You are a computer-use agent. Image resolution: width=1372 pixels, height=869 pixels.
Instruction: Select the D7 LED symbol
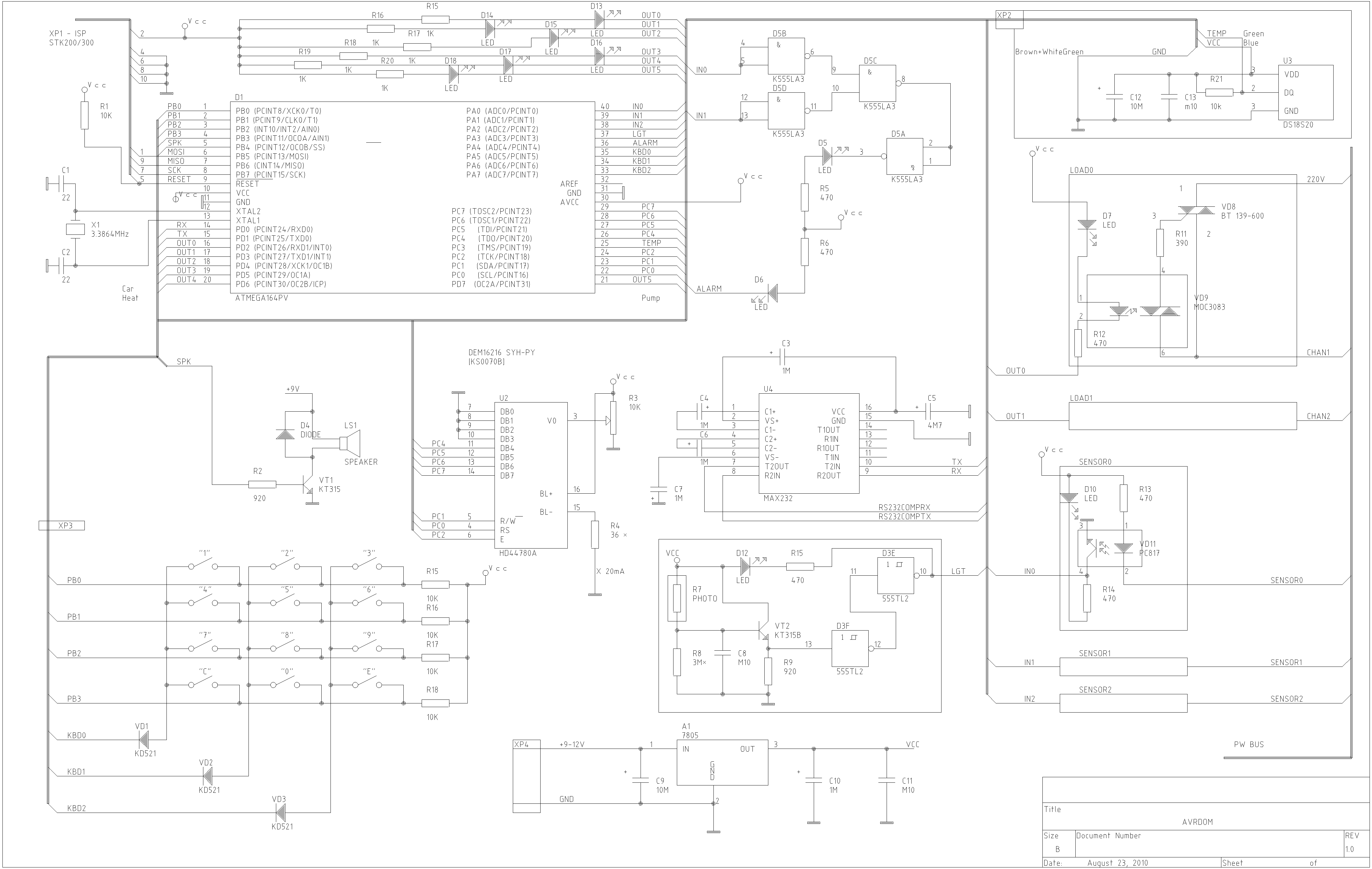[1087, 225]
